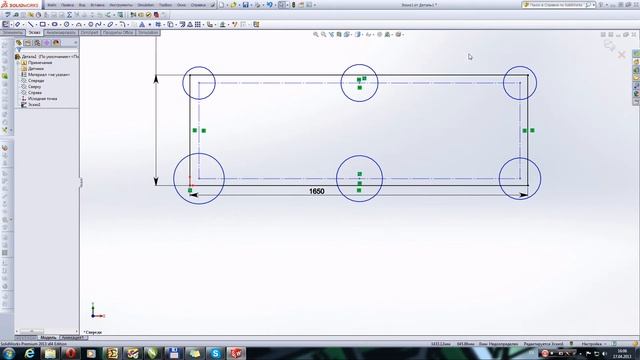Click Zoom to Area magnifier icon
This screenshot has width=640, height=360.
323,35
